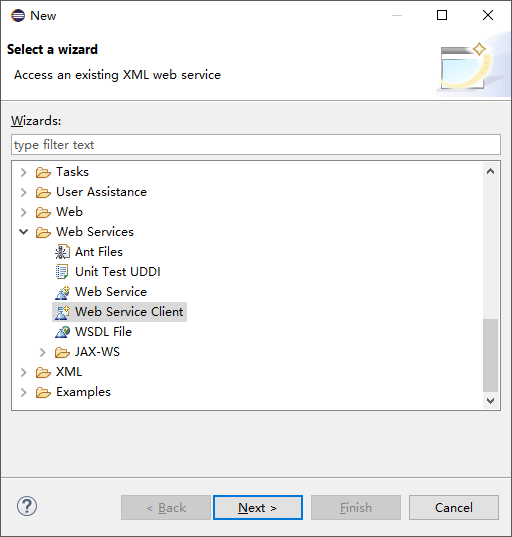The image size is (512, 537).
Task: Select the Unit Test UDDI entry
Action: pyautogui.click(x=118, y=272)
